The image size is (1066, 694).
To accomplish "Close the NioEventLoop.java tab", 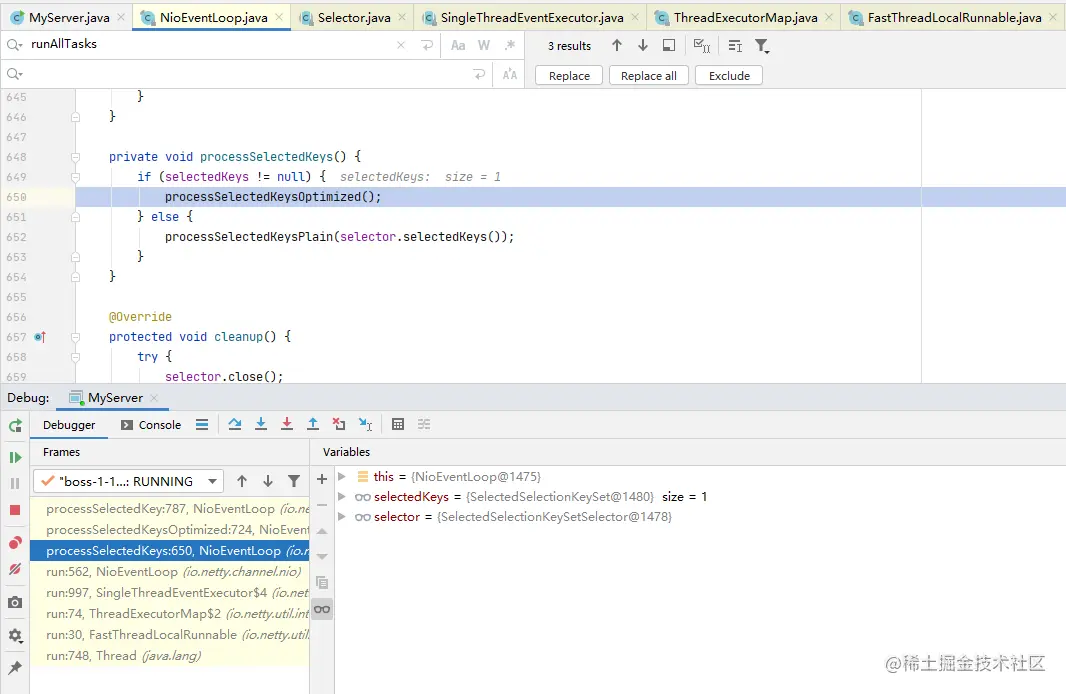I will [x=279, y=18].
